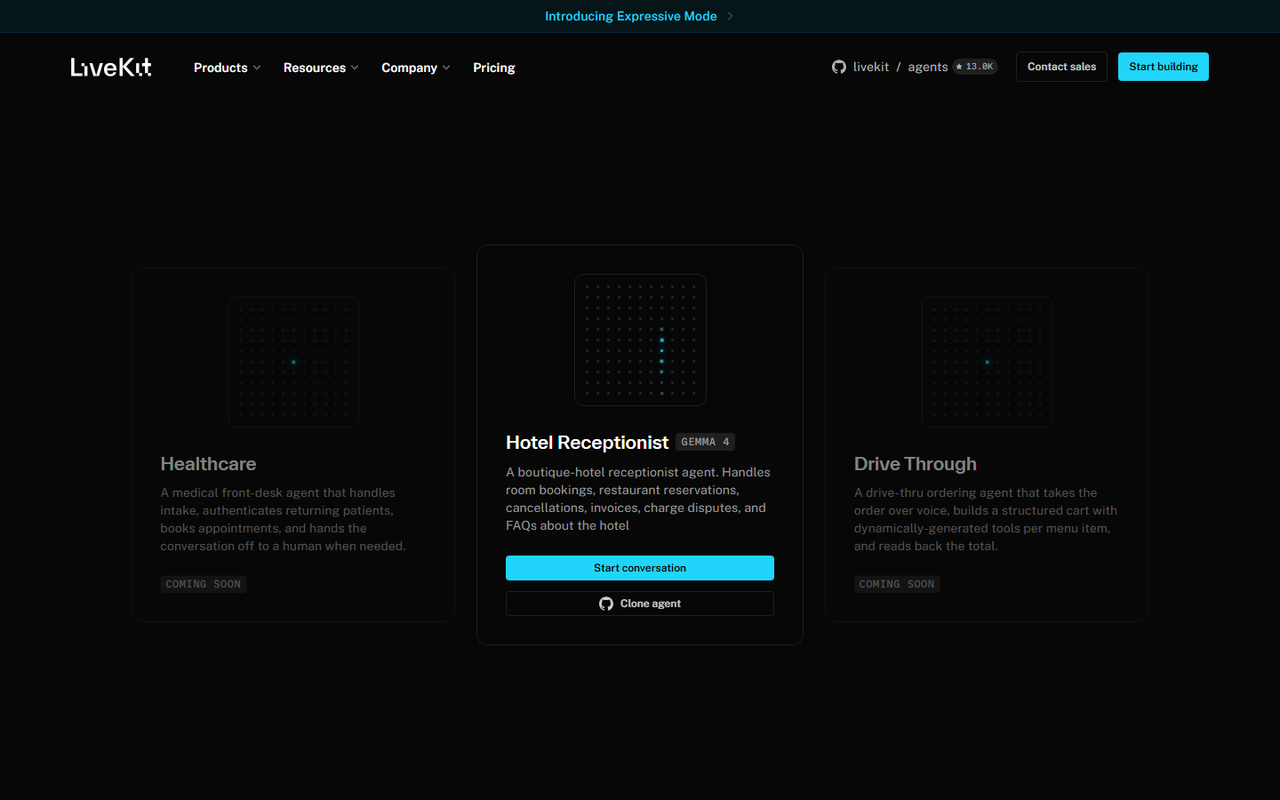1280x800 pixels.
Task: Open the GitHub octocat icon in header
Action: coord(839,67)
